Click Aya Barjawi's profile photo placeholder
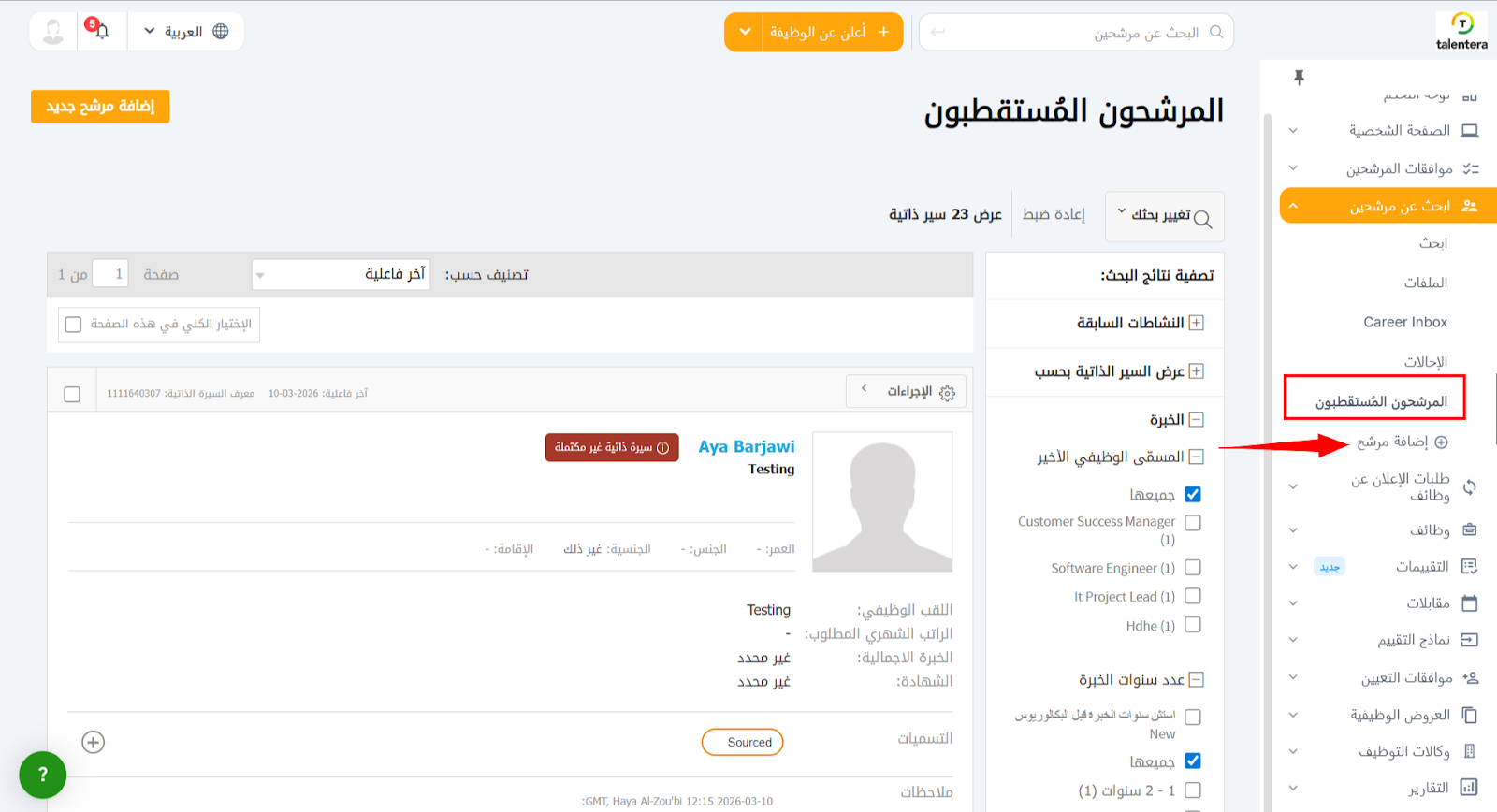This screenshot has height=812, width=1497. tap(881, 501)
